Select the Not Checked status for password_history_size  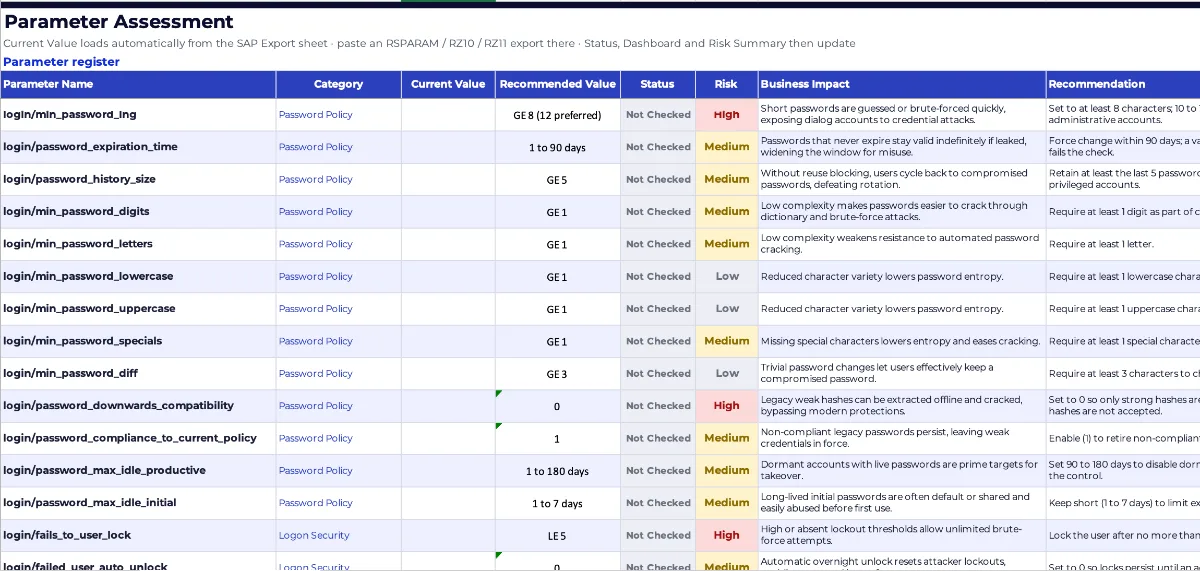point(658,179)
